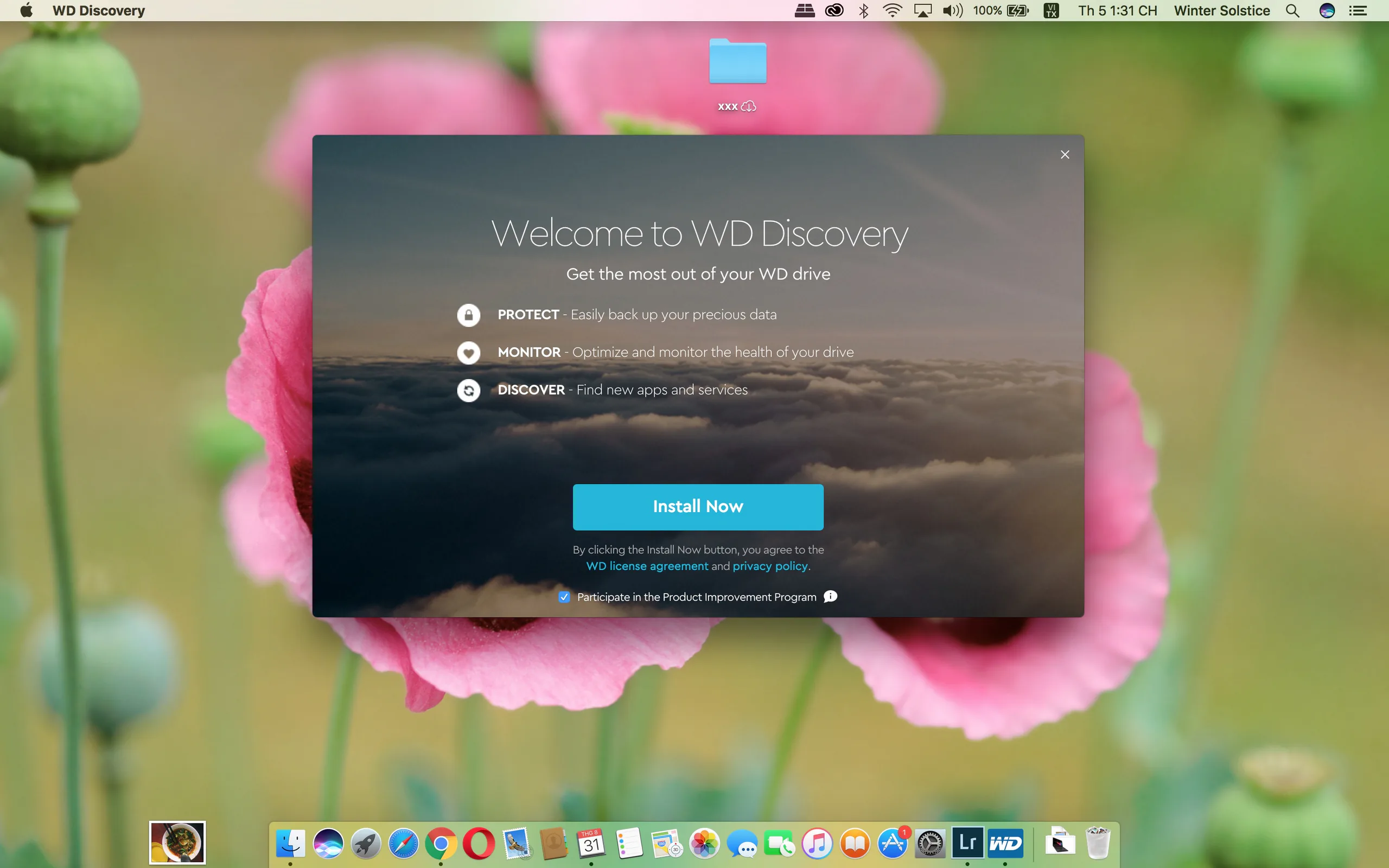
Task: Open the WD license agreement link
Action: click(647, 566)
